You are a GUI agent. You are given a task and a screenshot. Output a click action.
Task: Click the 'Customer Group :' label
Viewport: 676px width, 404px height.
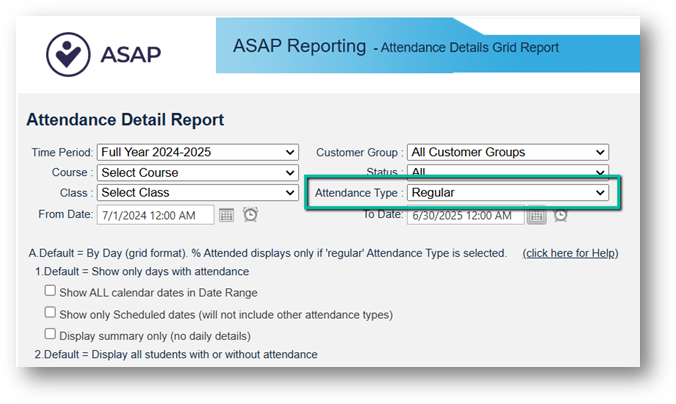click(360, 153)
